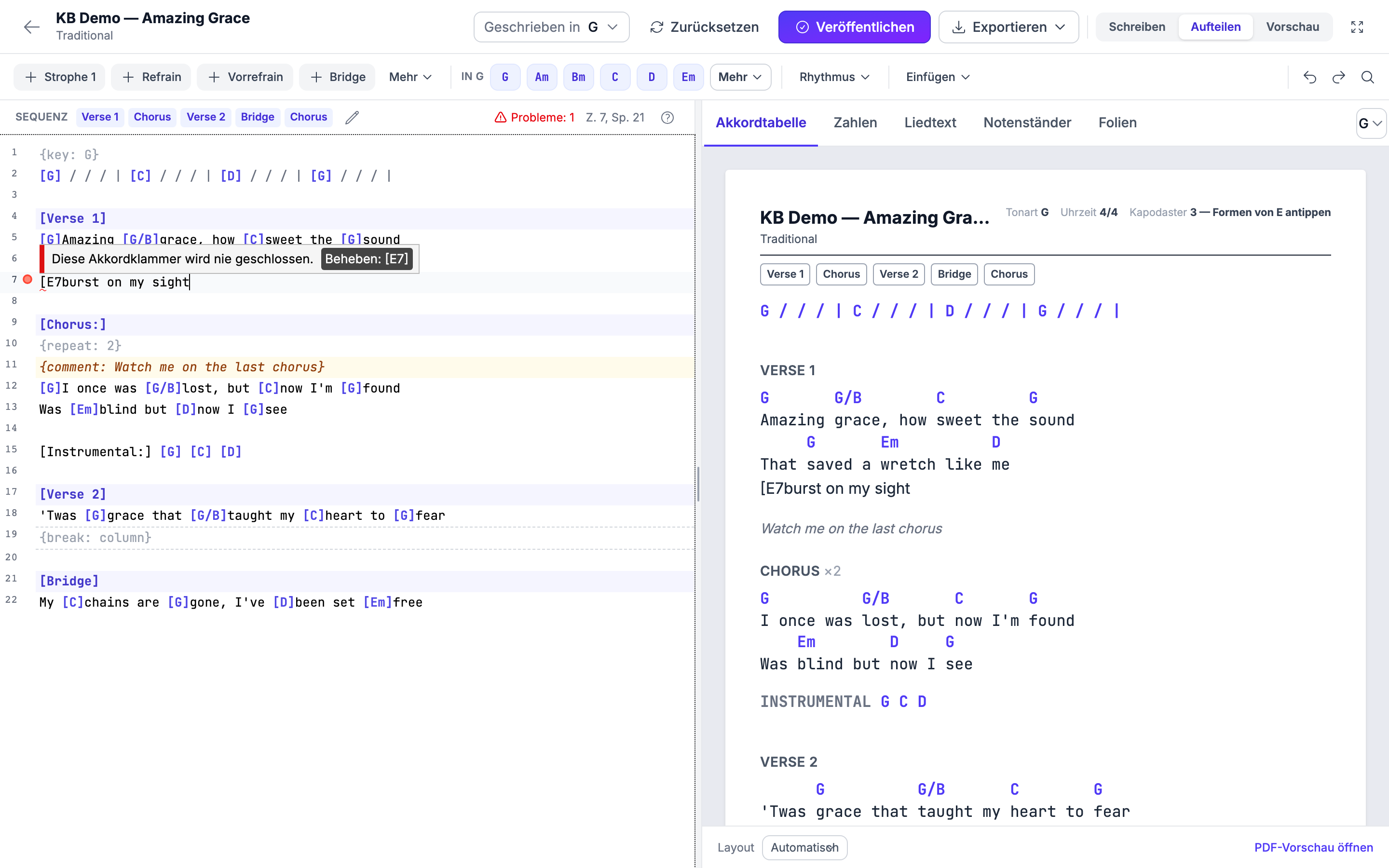
Task: Open search with the magnifier icon
Action: pyautogui.click(x=1368, y=77)
